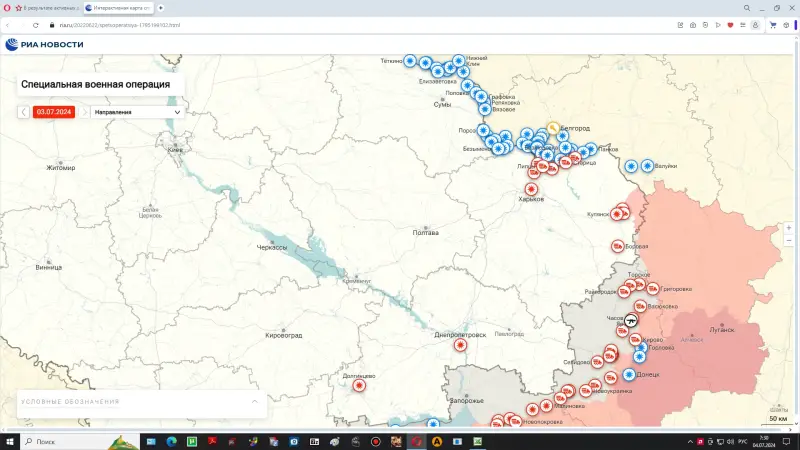800x450 pixels.
Task: Open a new browser tab
Action: [x=161, y=7]
